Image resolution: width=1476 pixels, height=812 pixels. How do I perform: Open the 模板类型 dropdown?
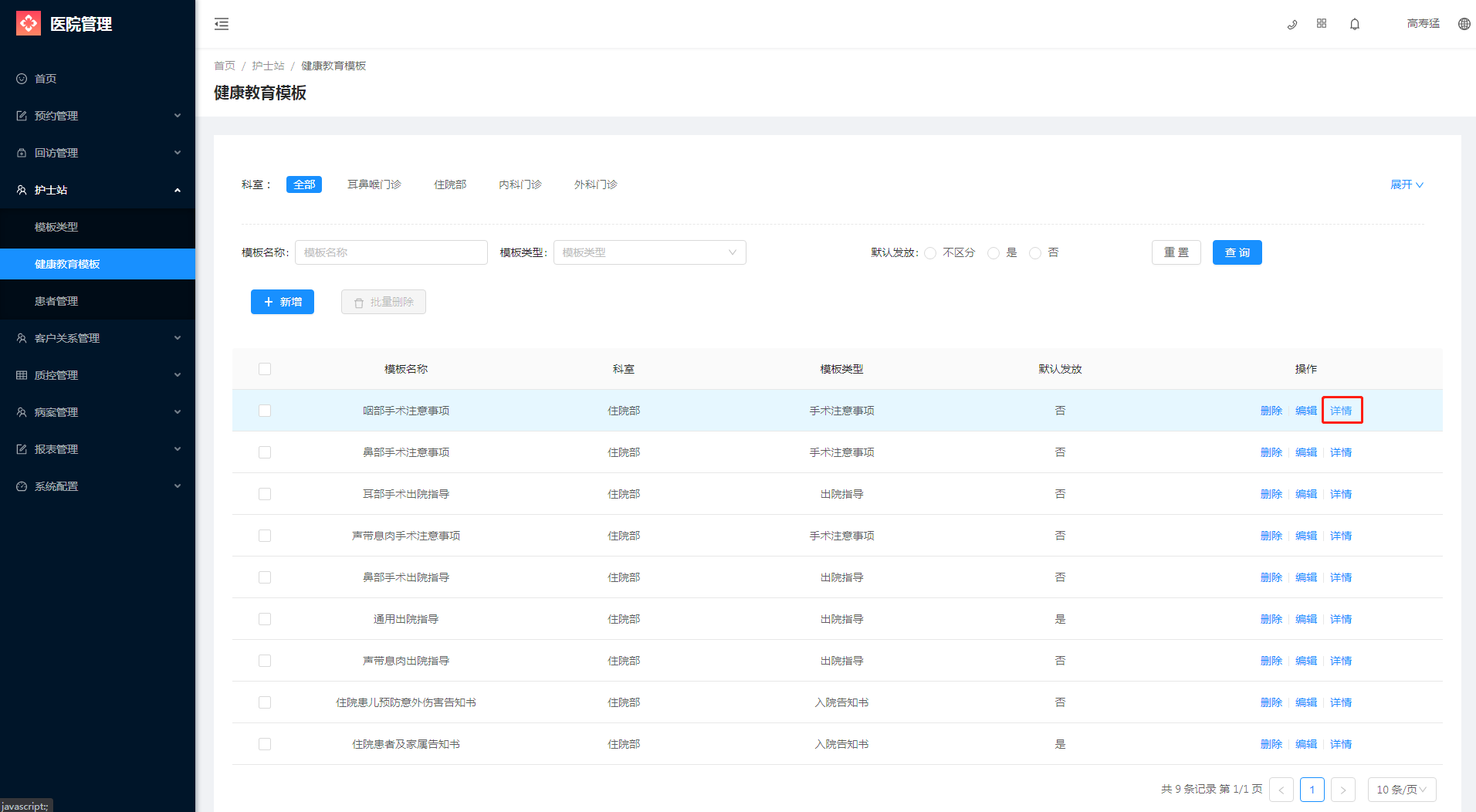(650, 252)
